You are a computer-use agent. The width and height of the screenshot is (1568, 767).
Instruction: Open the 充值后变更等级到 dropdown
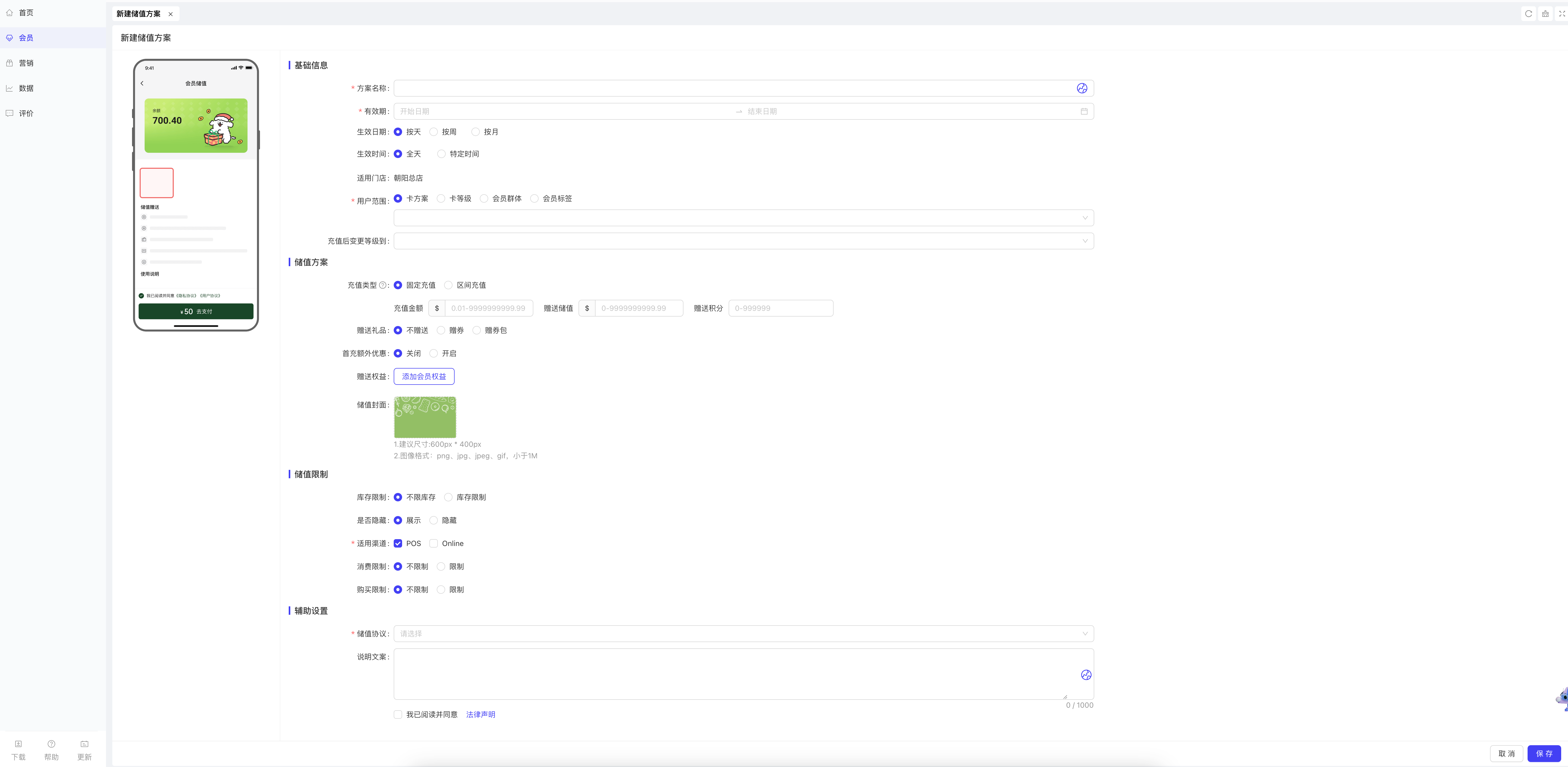click(743, 241)
